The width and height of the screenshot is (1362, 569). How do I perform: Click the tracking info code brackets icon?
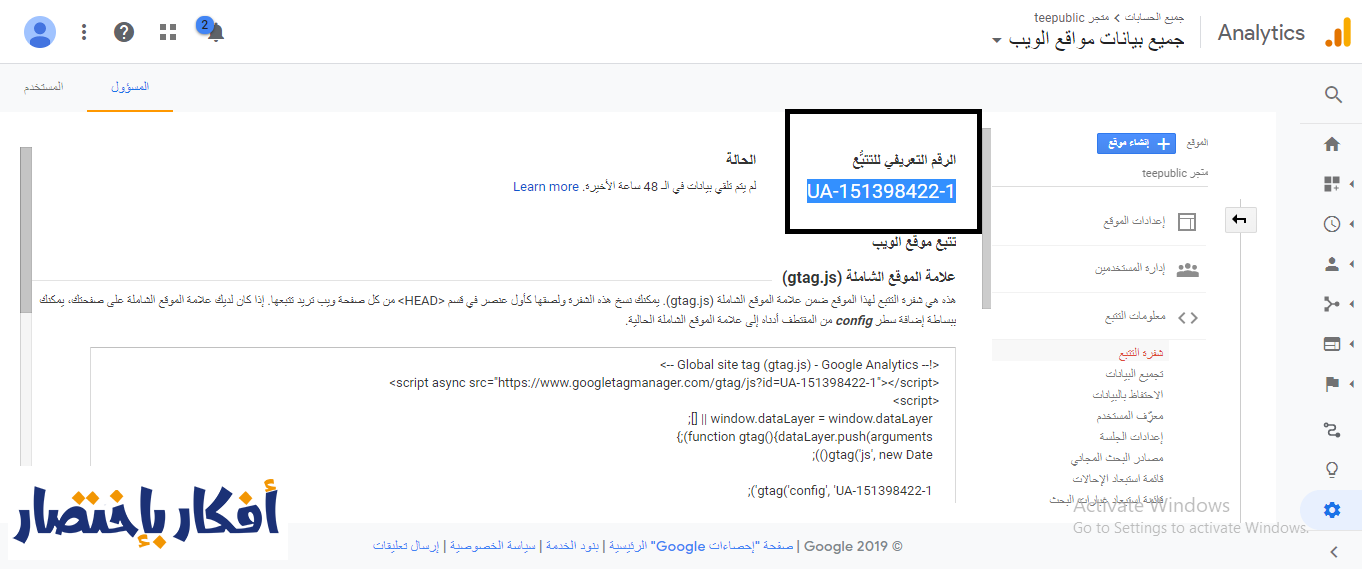(1187, 317)
